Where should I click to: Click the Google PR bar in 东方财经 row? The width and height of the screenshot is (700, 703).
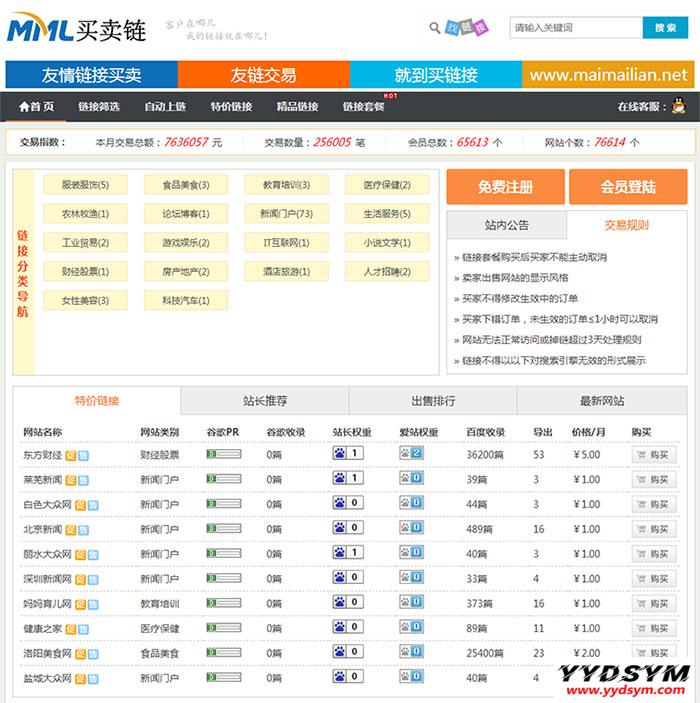pyautogui.click(x=223, y=454)
